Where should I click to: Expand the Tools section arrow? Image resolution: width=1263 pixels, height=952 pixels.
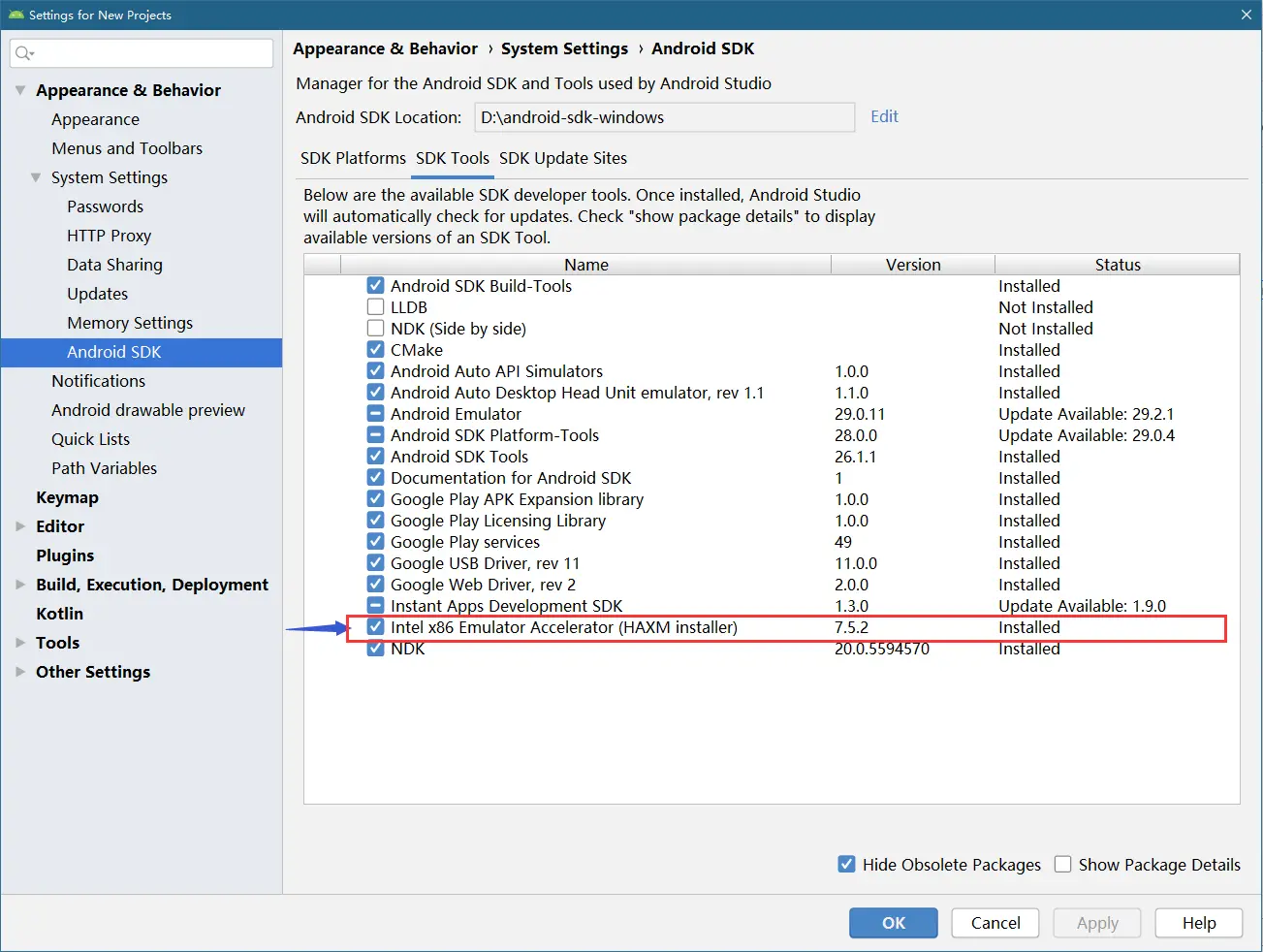pyautogui.click(x=20, y=643)
